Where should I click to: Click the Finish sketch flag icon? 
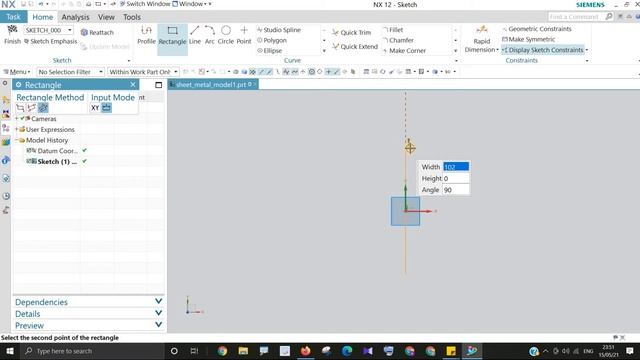(x=12, y=30)
